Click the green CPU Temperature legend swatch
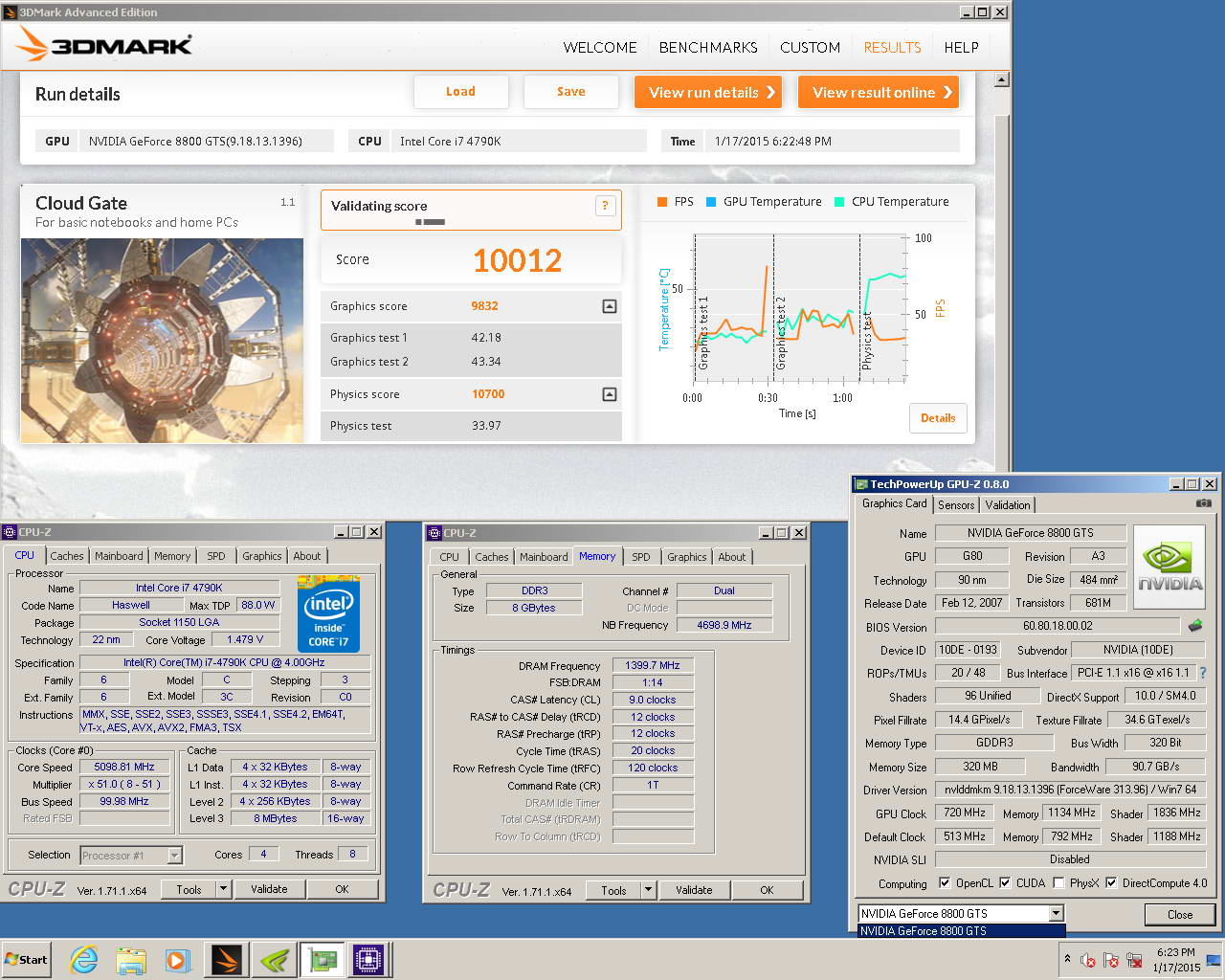This screenshot has width=1225, height=980. [839, 202]
